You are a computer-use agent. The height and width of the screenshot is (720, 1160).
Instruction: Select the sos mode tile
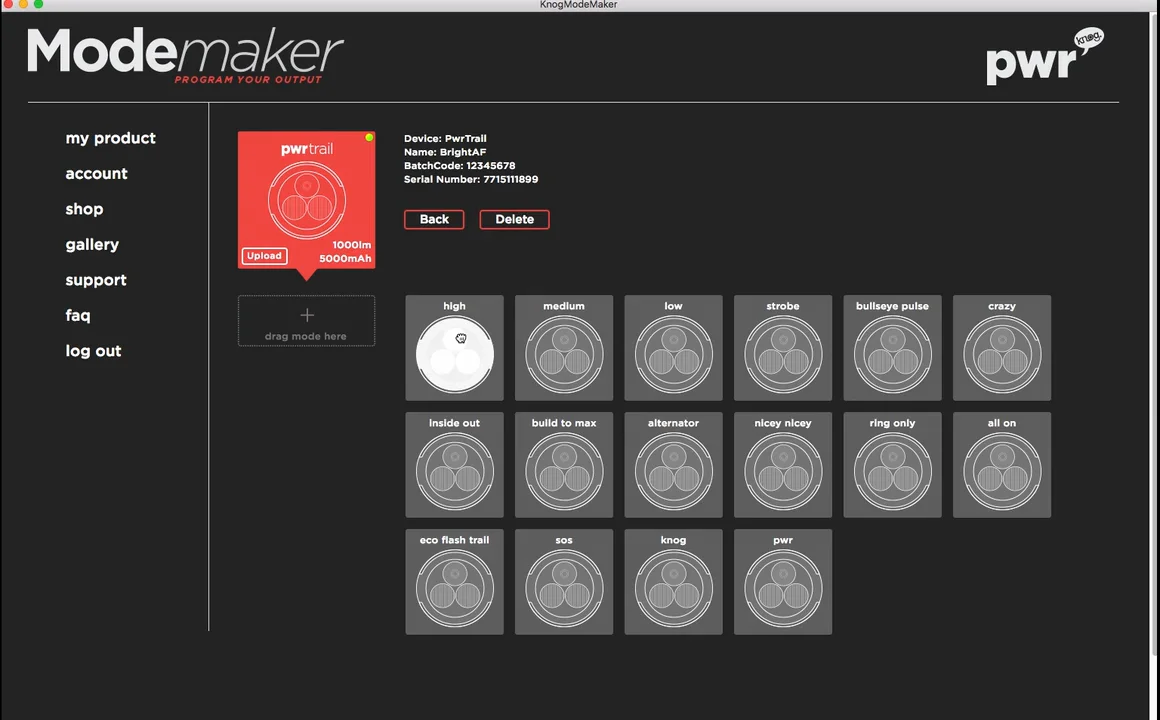coord(564,582)
